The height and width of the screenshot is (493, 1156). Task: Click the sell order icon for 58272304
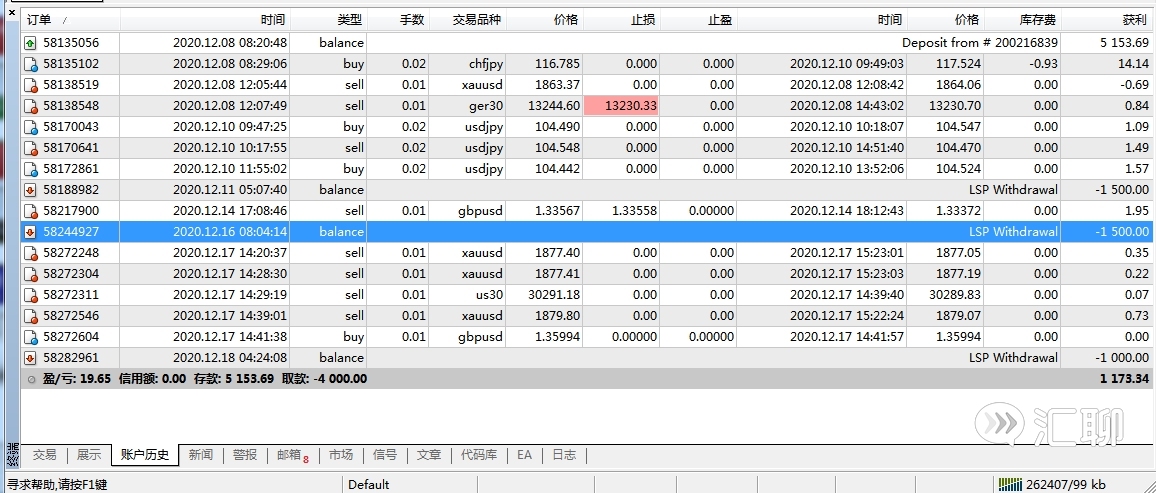pyautogui.click(x=30, y=274)
